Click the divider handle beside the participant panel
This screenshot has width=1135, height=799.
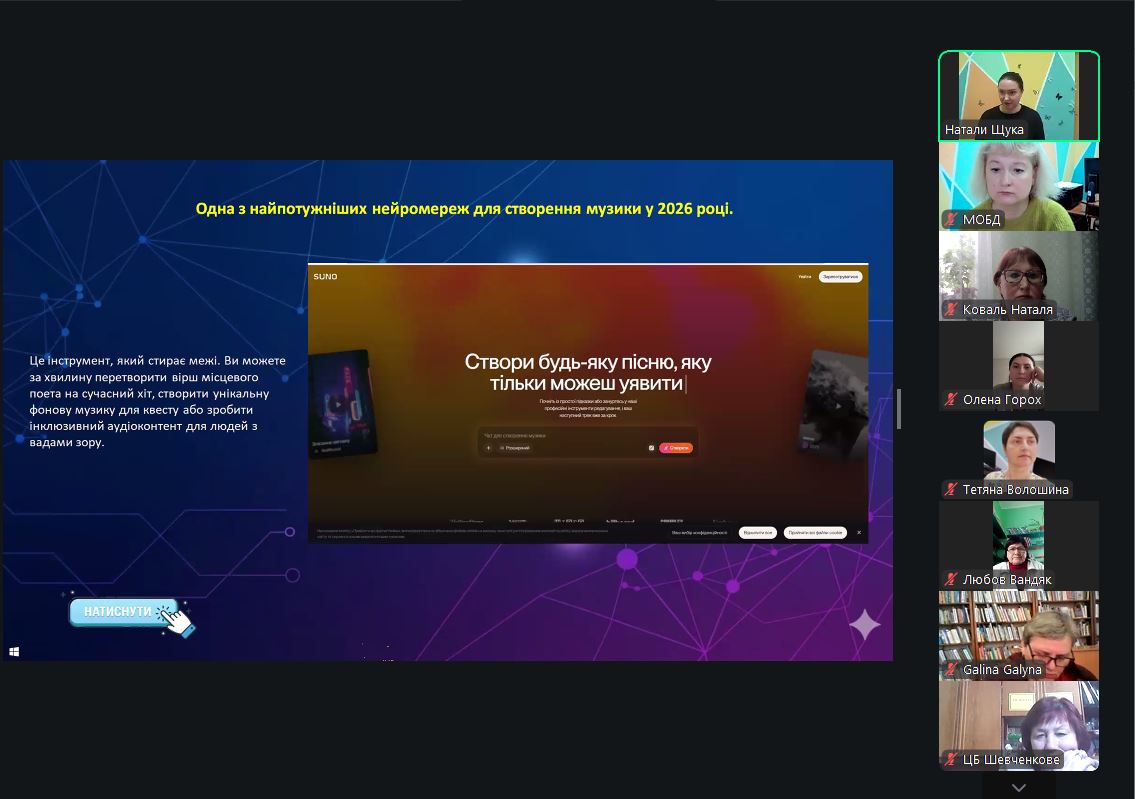tap(898, 409)
